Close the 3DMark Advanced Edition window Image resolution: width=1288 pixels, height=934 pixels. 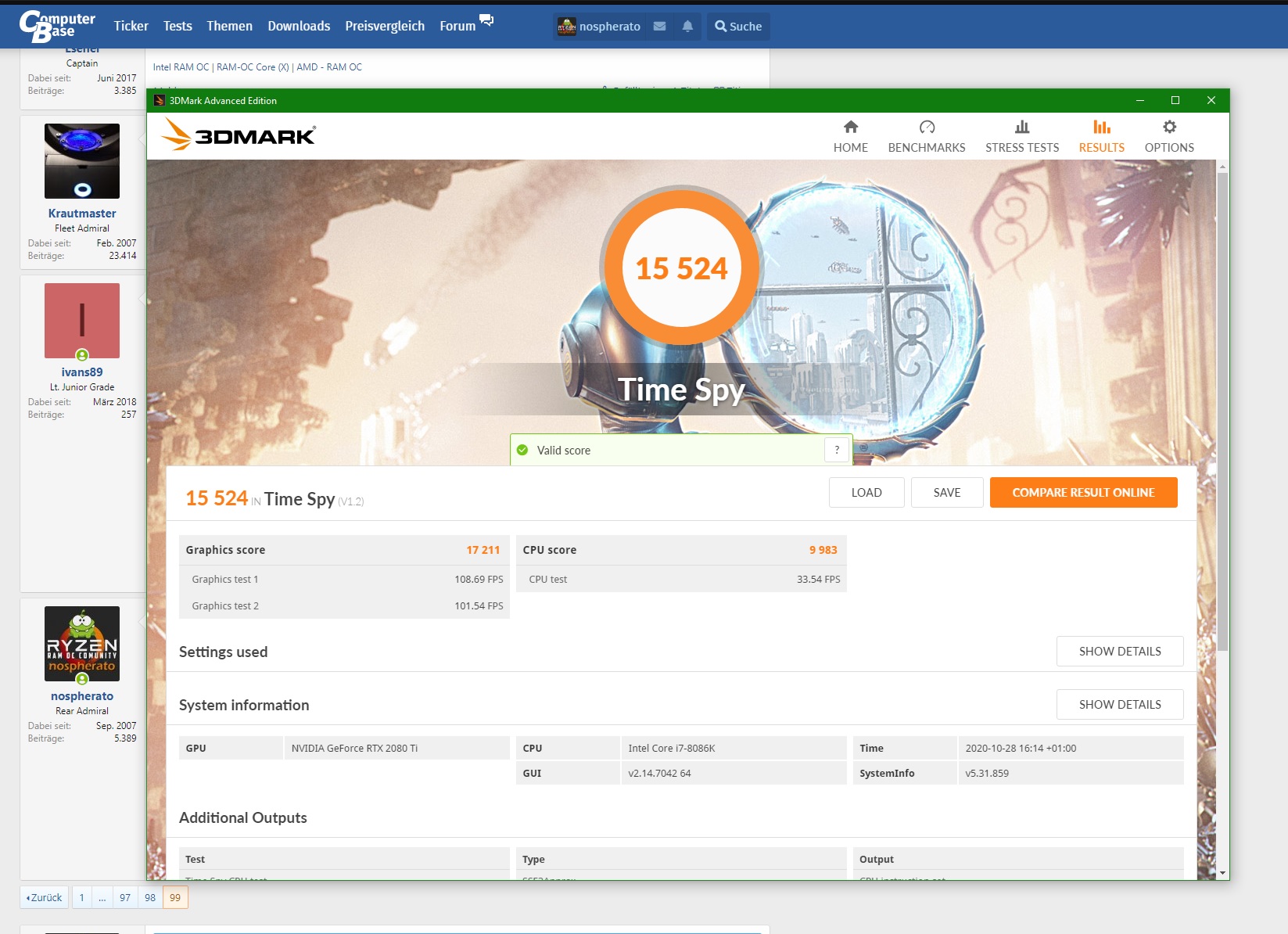1211,100
